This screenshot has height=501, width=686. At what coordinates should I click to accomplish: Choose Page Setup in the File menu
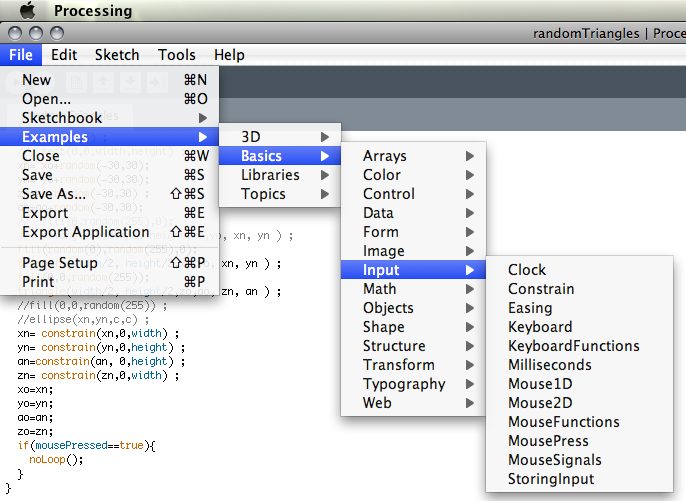click(109, 263)
